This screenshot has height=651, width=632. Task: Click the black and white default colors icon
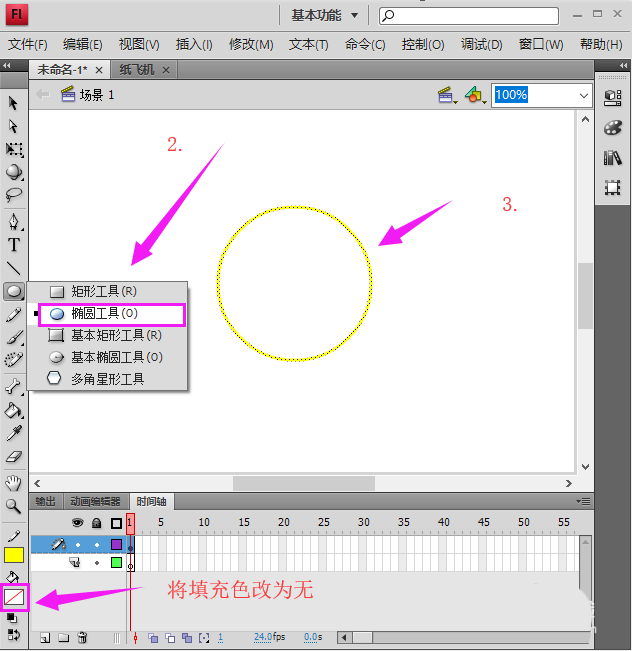click(12, 619)
